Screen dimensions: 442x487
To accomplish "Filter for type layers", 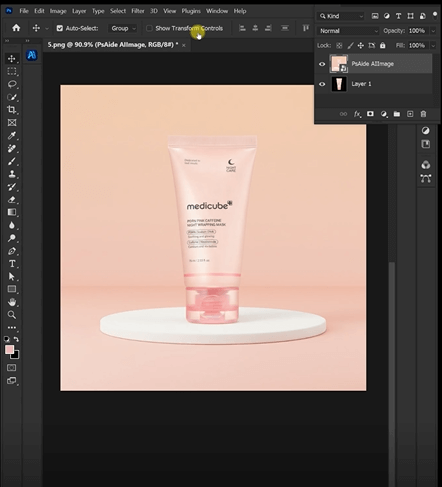I will tap(398, 16).
